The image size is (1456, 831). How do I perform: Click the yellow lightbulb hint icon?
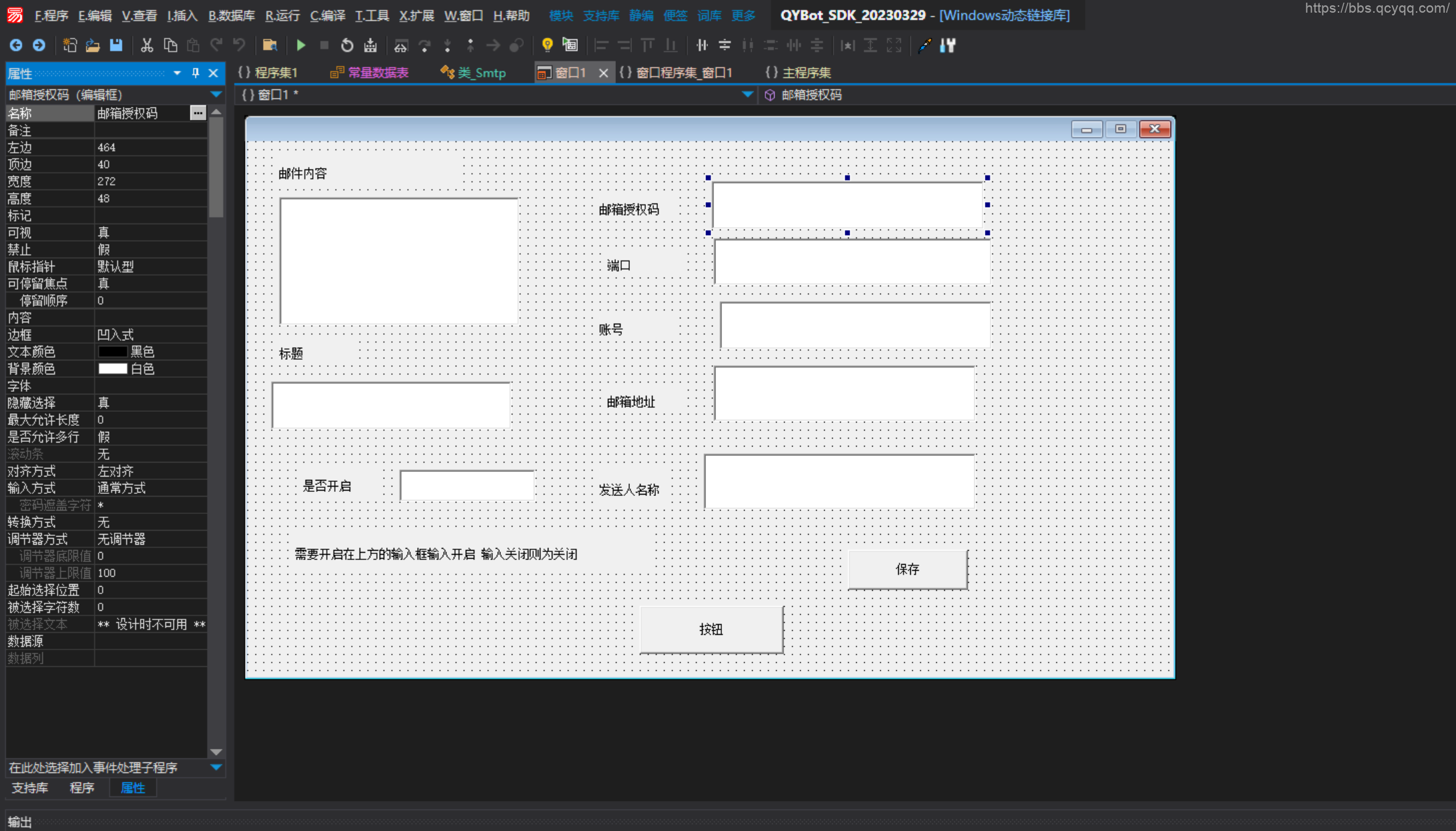tap(547, 45)
